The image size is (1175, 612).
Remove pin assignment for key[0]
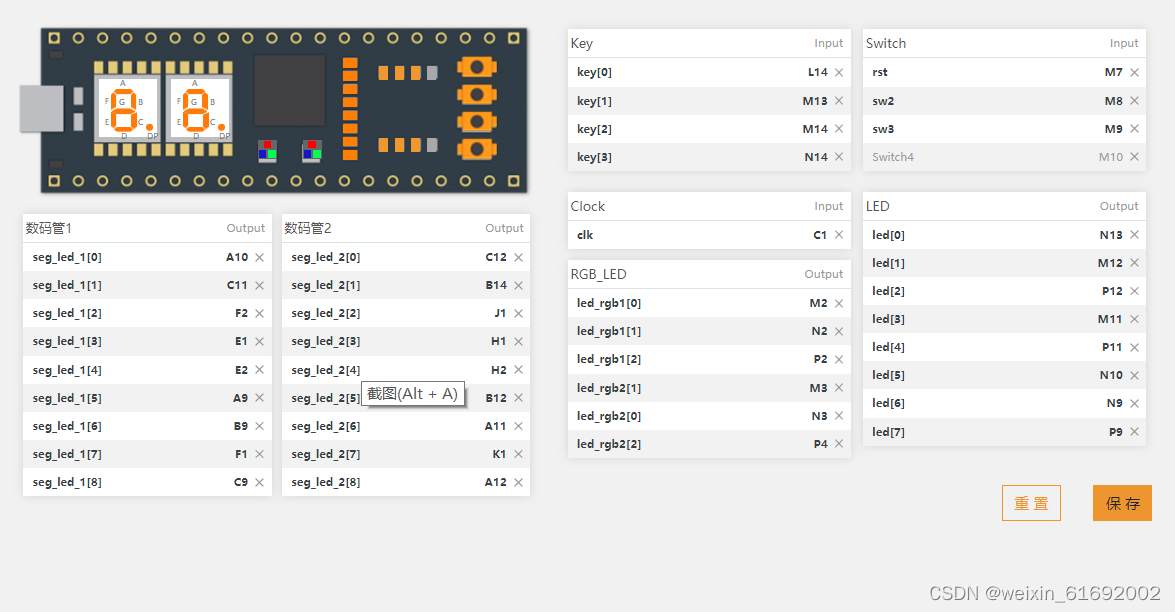coord(839,73)
